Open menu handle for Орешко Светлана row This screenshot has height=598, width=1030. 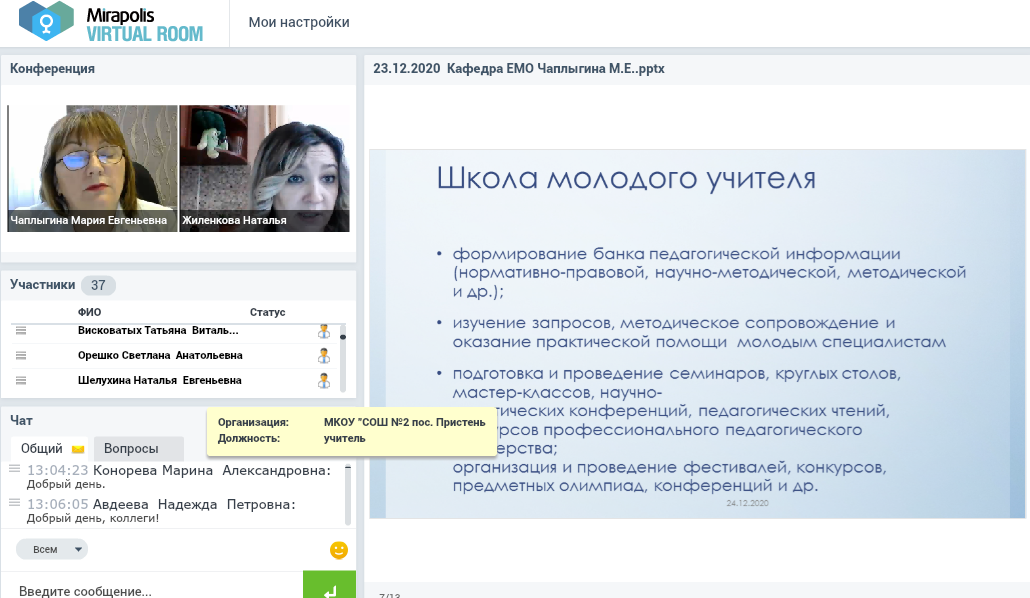click(21, 356)
